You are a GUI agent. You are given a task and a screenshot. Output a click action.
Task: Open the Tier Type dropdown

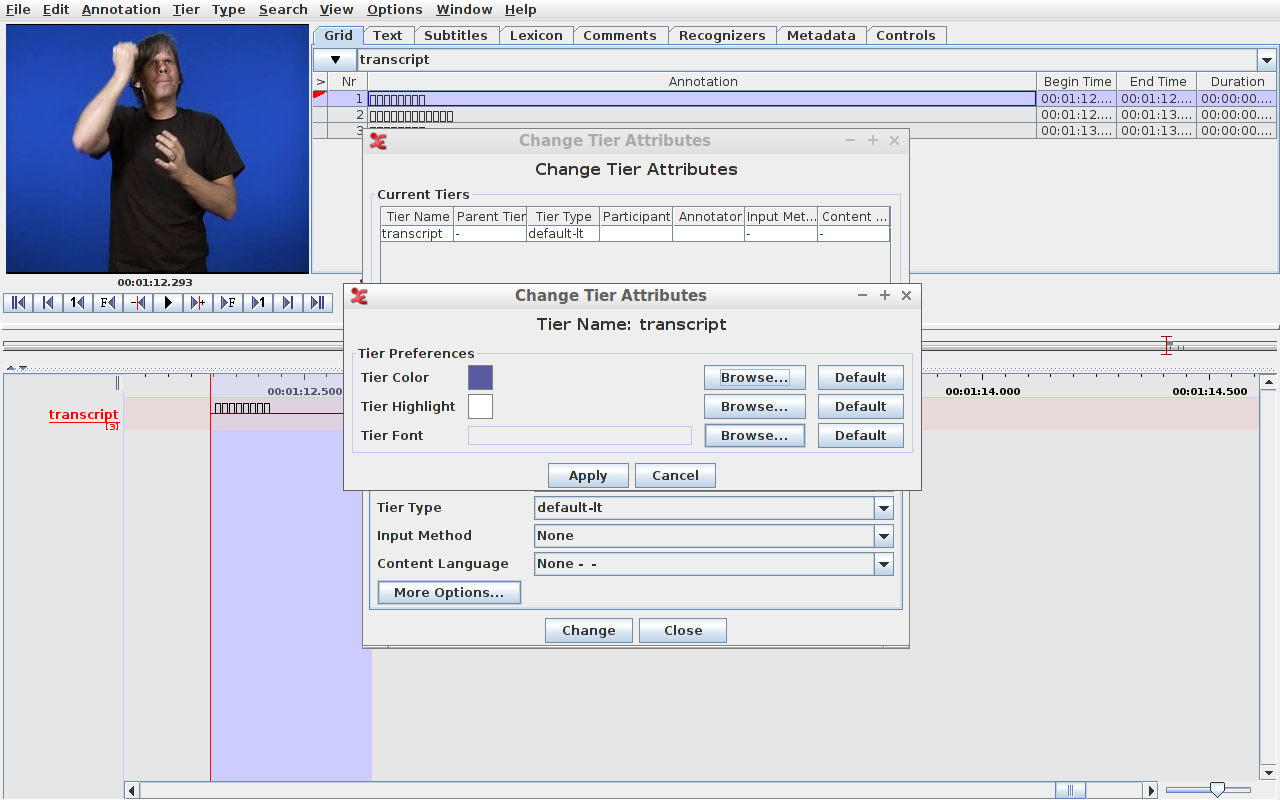(884, 508)
